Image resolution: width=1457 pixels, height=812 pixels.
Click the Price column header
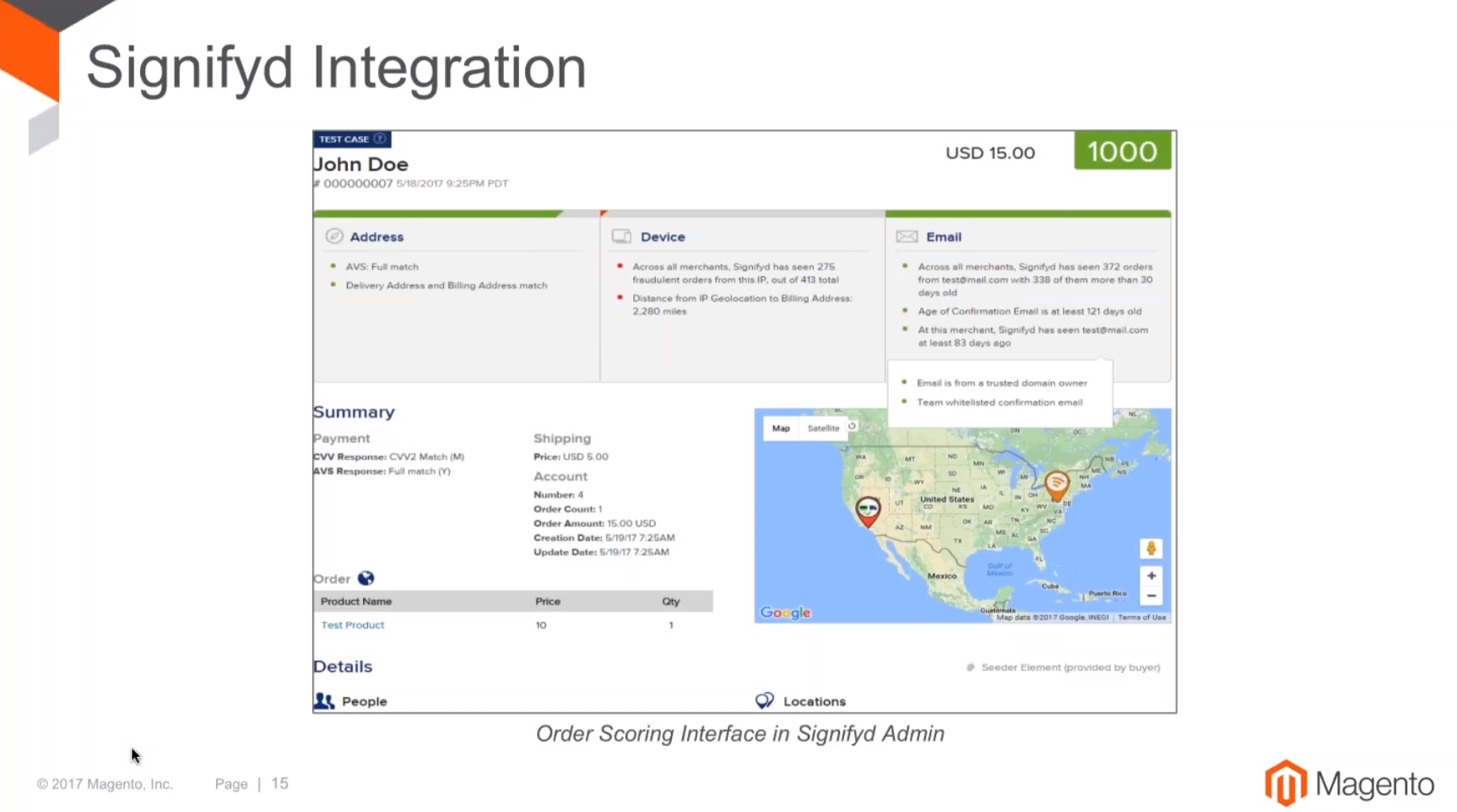coord(548,601)
